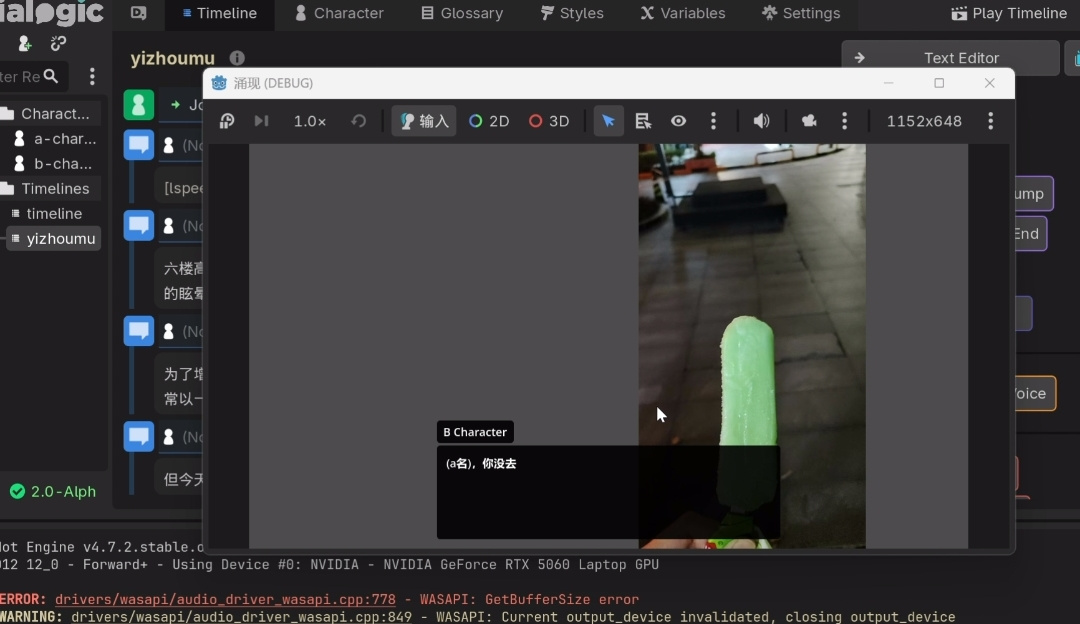Select the b-cha... character resource
The width and height of the screenshot is (1080, 624).
(55, 163)
